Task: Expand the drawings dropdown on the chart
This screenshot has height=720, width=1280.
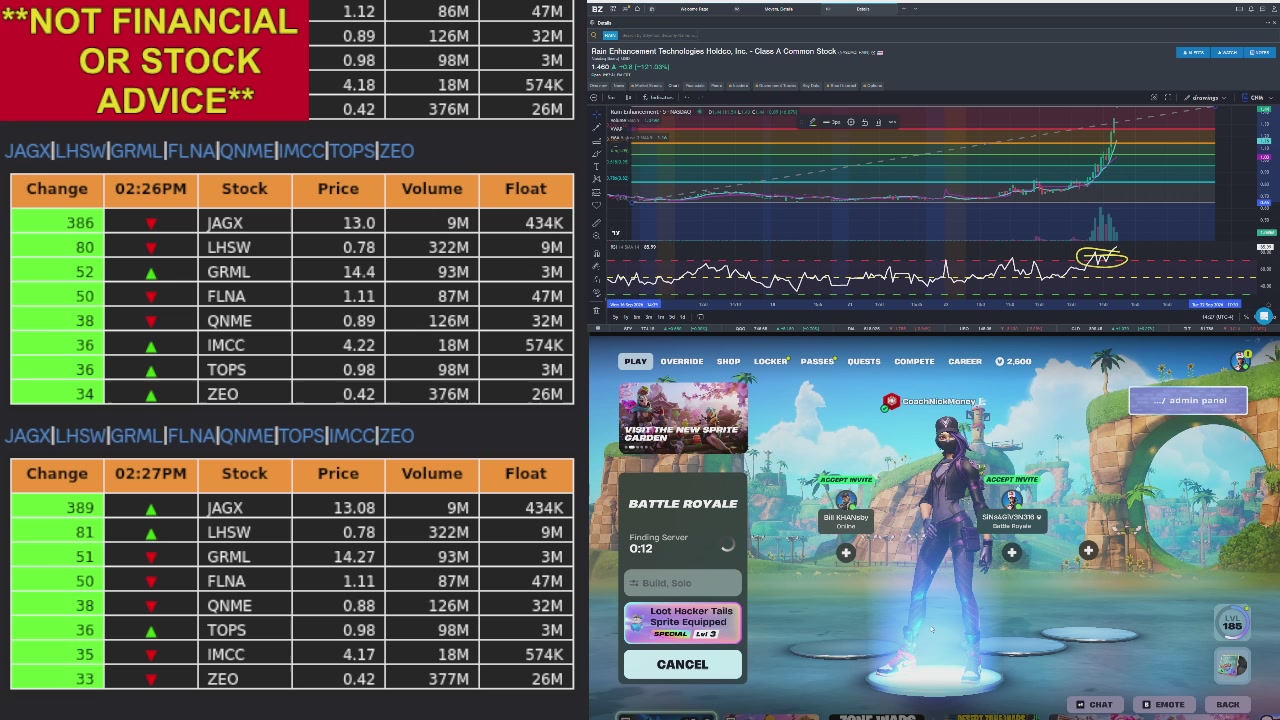Action: 1204,98
